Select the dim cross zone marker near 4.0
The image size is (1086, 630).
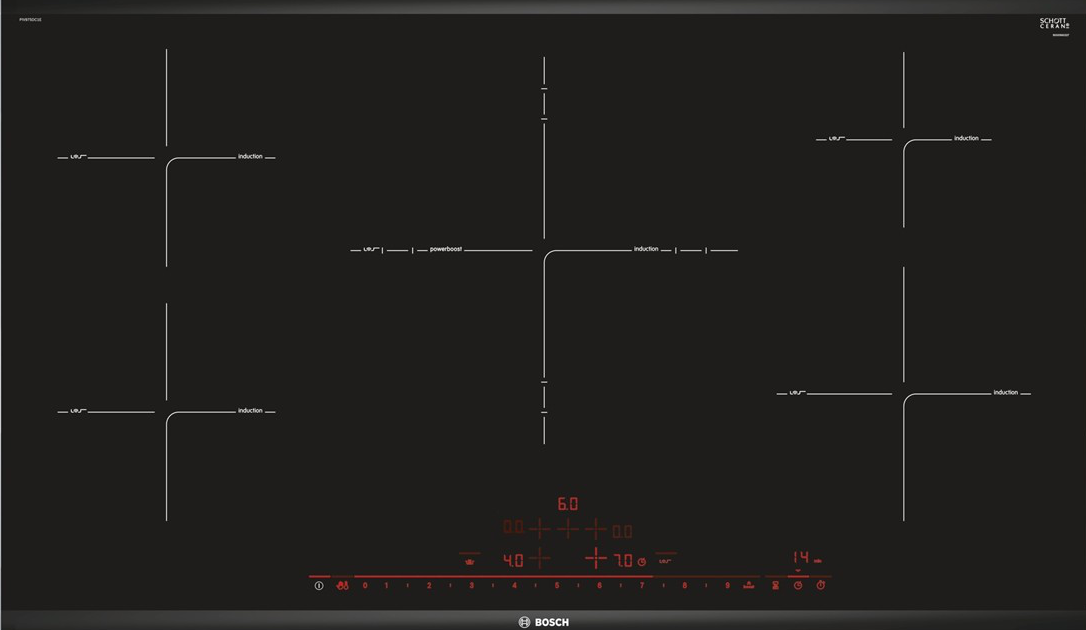tap(539, 559)
